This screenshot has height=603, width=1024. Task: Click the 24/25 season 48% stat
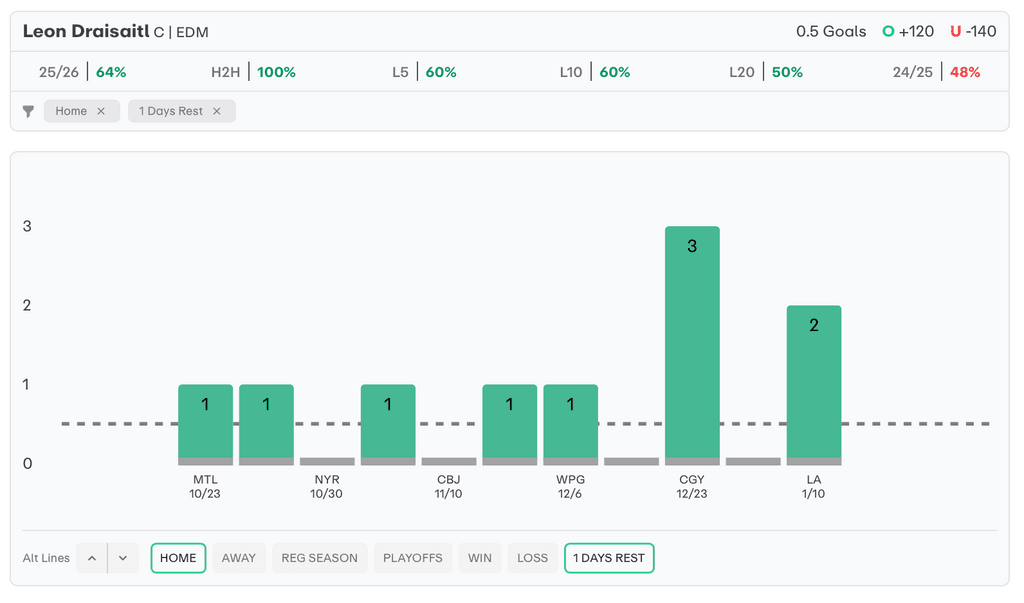click(x=936, y=72)
